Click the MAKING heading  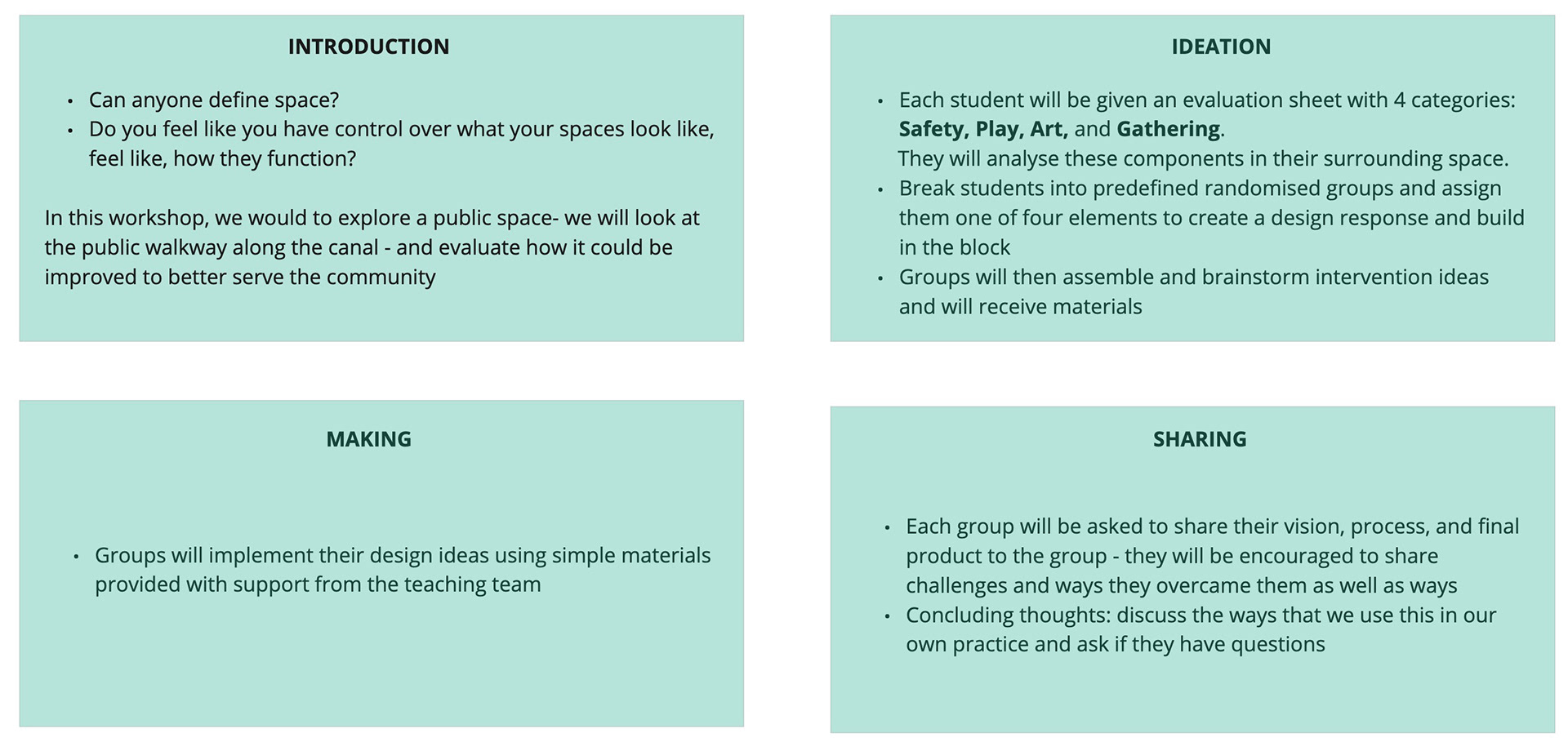click(368, 439)
